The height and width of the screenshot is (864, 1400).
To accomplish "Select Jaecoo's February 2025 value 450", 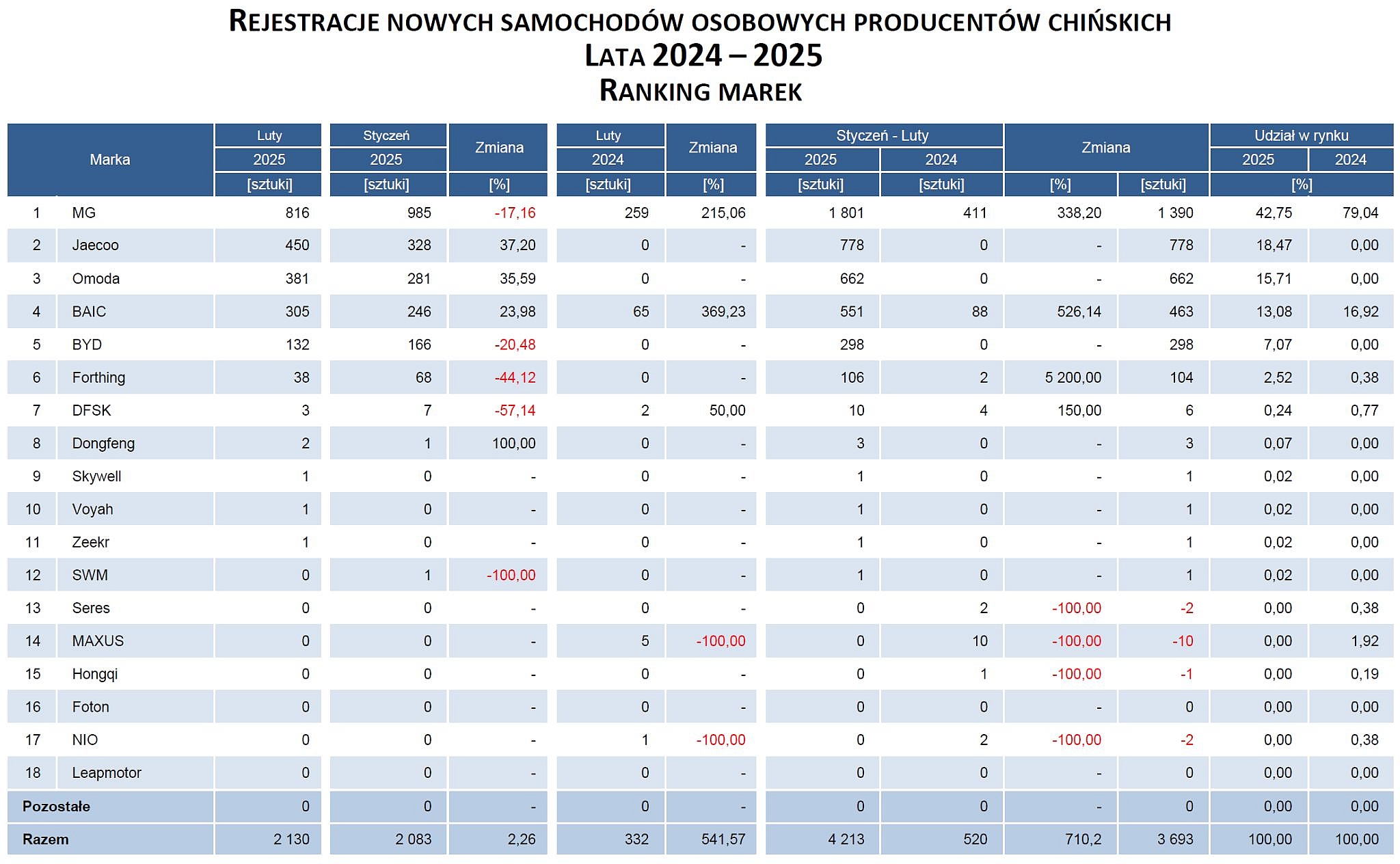I will [297, 245].
